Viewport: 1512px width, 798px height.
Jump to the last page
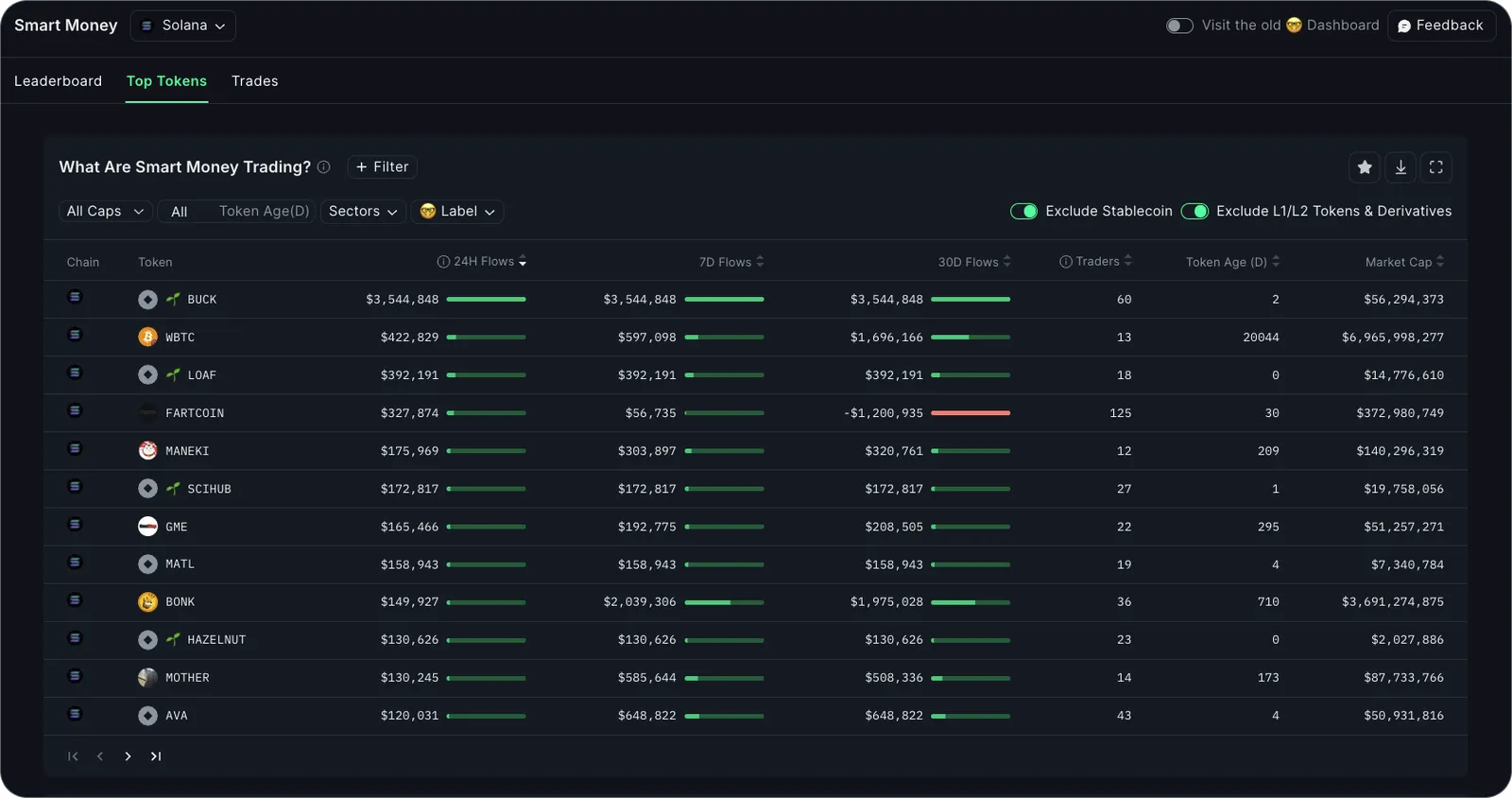pyautogui.click(x=156, y=756)
